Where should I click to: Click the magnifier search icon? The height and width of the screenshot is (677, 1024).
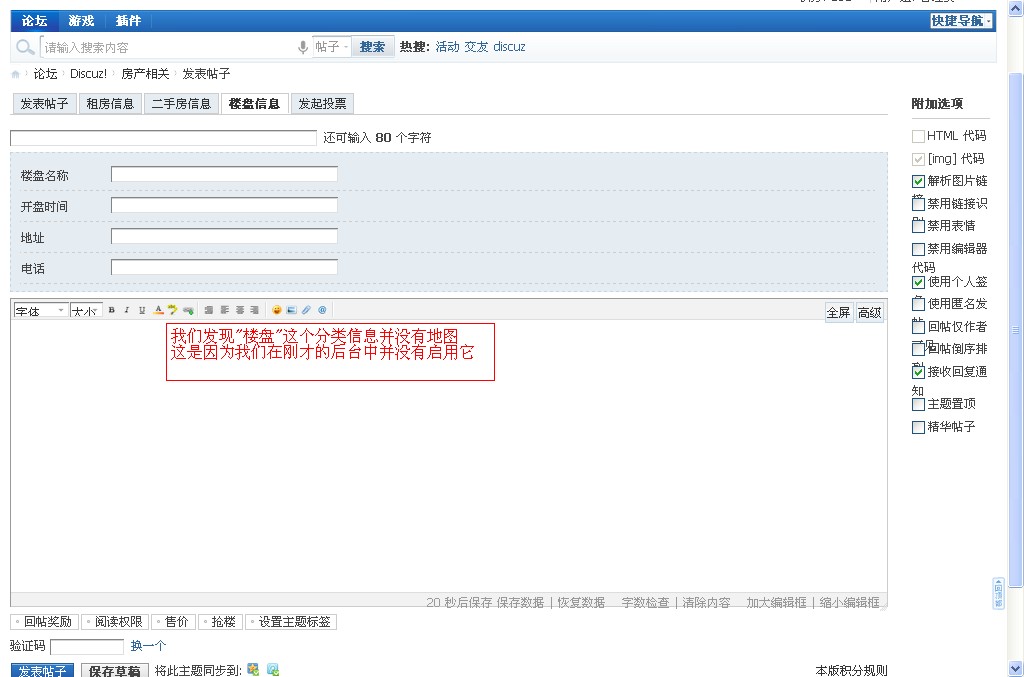(25, 47)
